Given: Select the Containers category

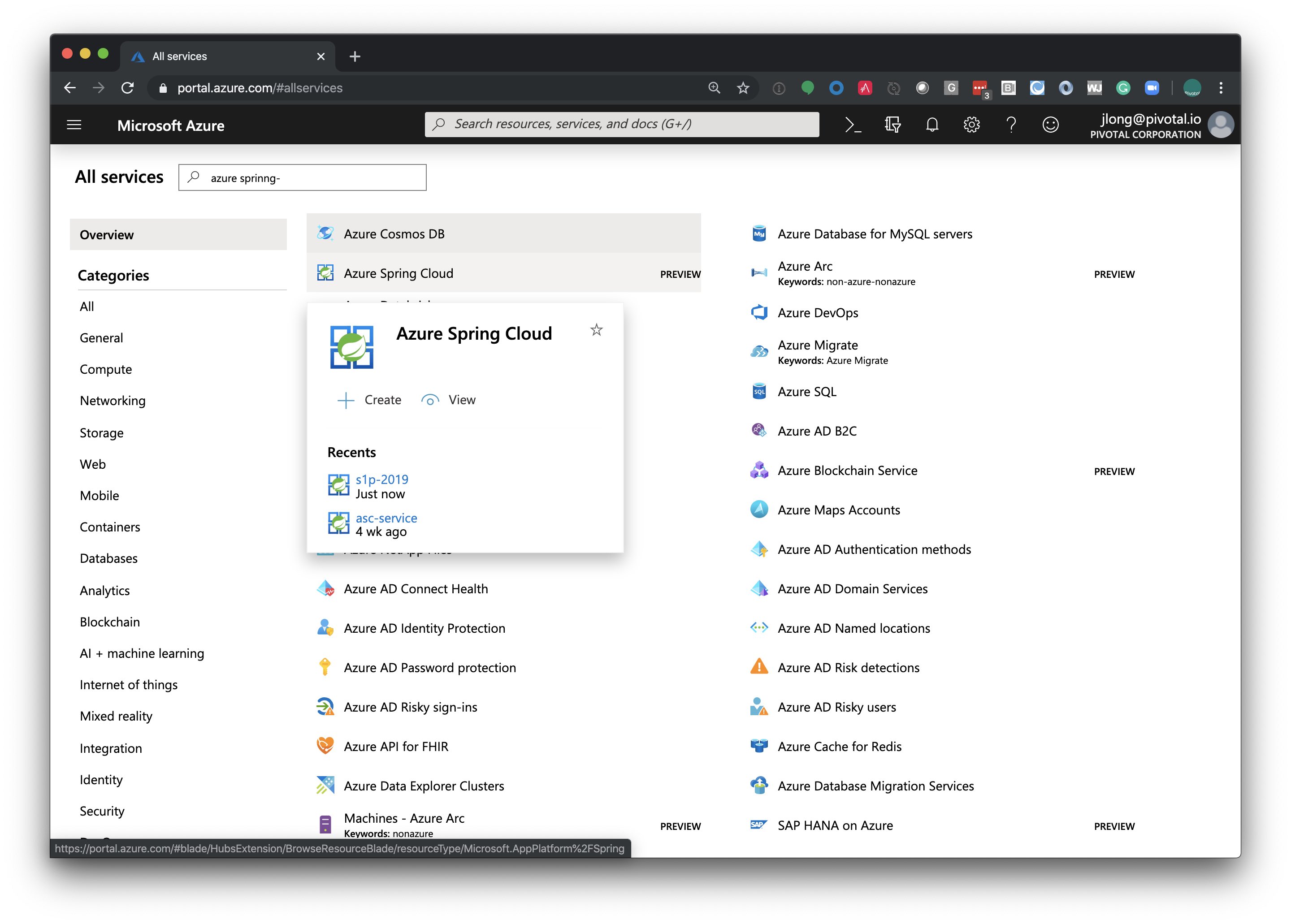Looking at the screenshot, I should coord(110,527).
